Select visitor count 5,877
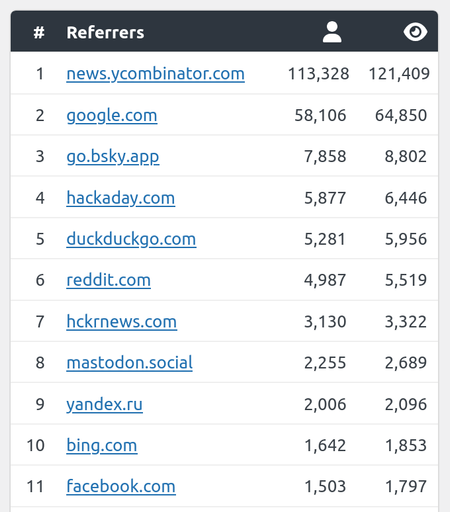Viewport: 450px width, 512px height. click(x=325, y=198)
